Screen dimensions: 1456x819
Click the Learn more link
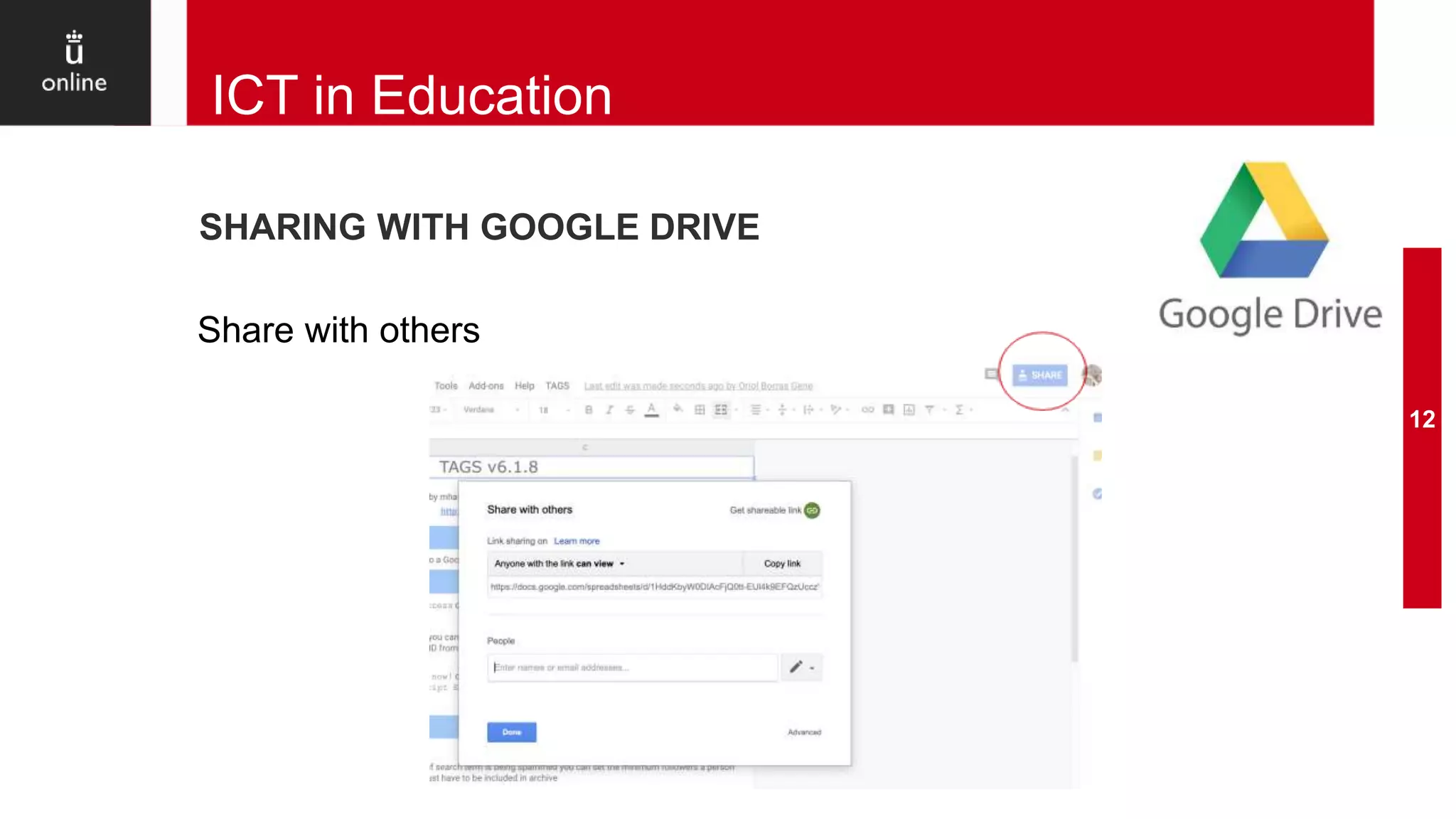tap(577, 541)
